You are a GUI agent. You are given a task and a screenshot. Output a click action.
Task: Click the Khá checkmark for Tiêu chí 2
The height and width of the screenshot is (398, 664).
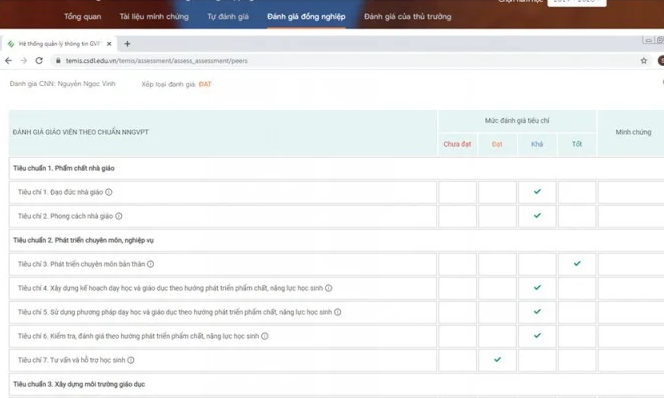tap(537, 216)
